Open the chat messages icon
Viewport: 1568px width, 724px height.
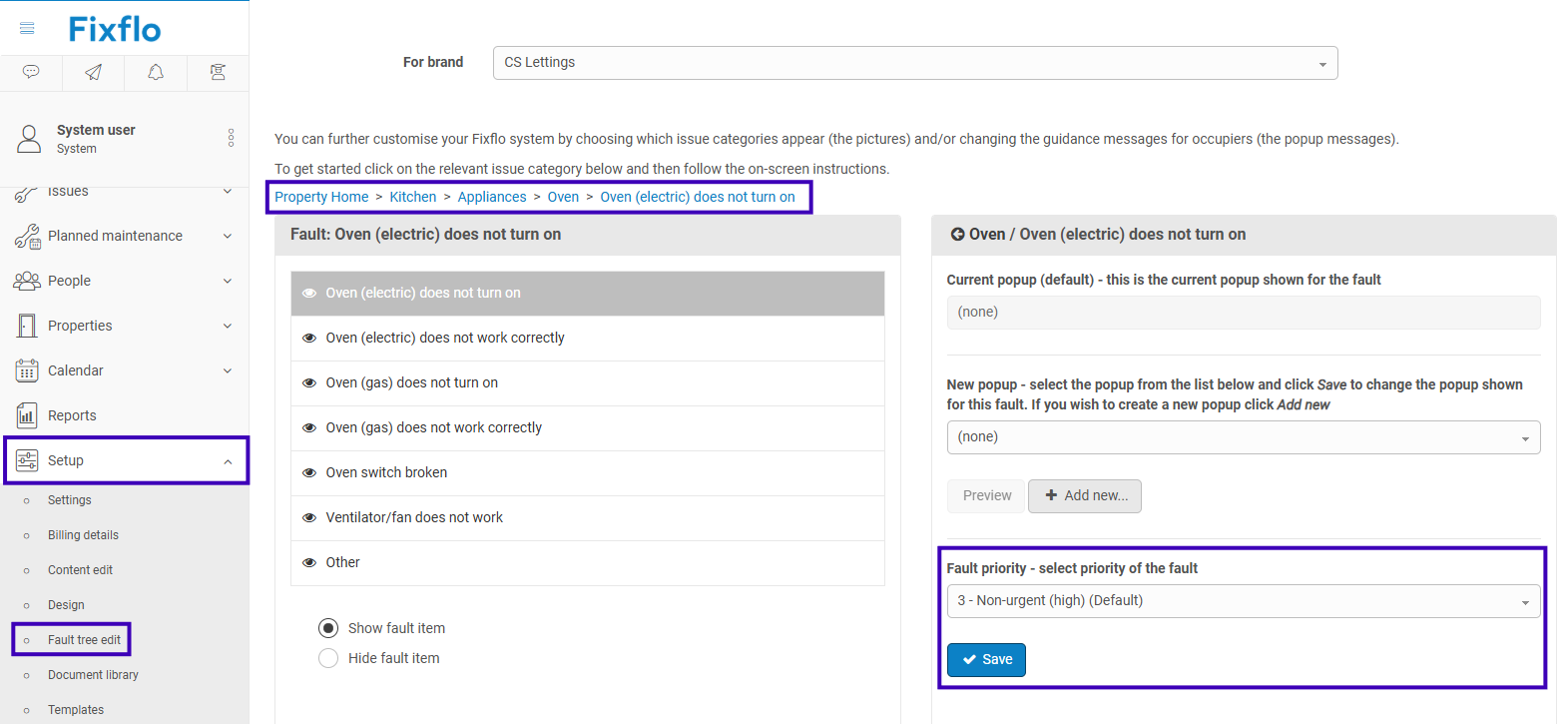click(x=31, y=72)
